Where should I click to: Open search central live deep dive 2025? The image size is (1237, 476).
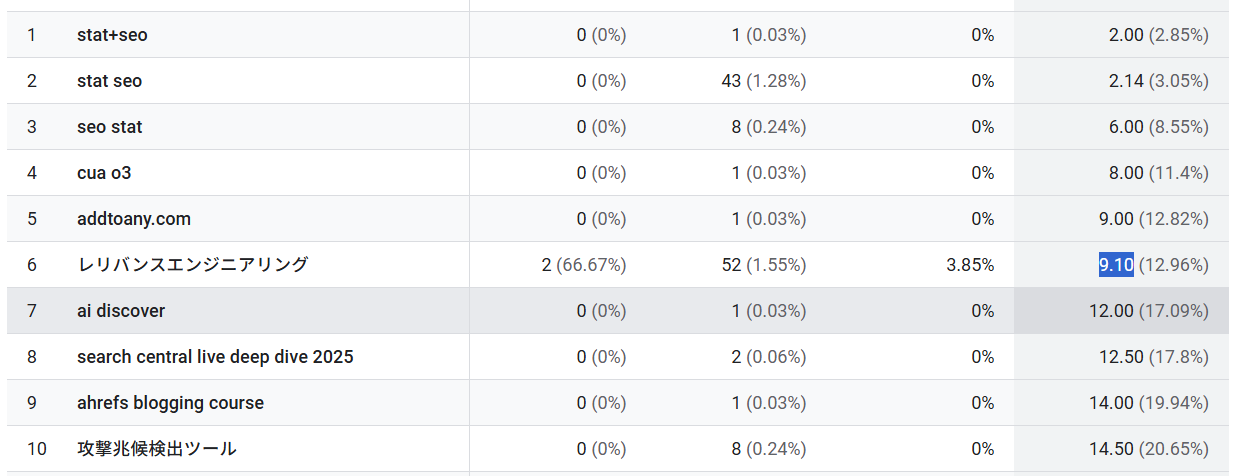[215, 357]
